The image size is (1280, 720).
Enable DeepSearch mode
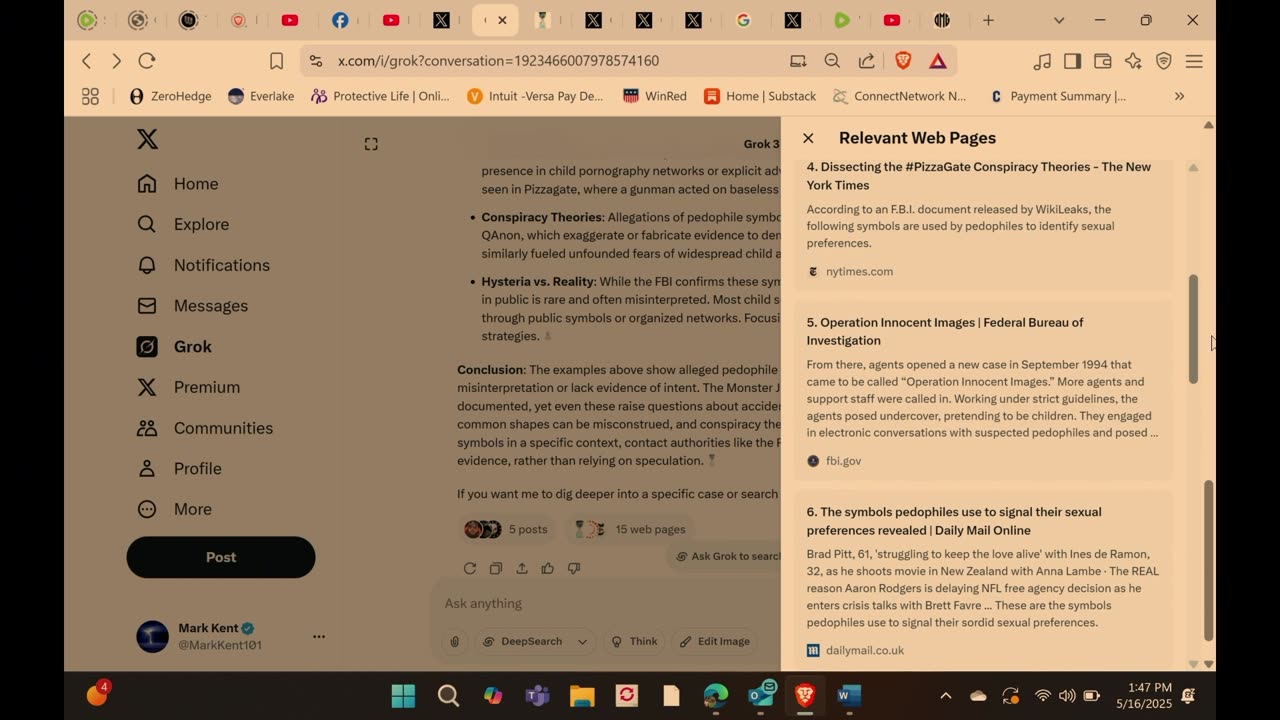pyautogui.click(x=522, y=641)
